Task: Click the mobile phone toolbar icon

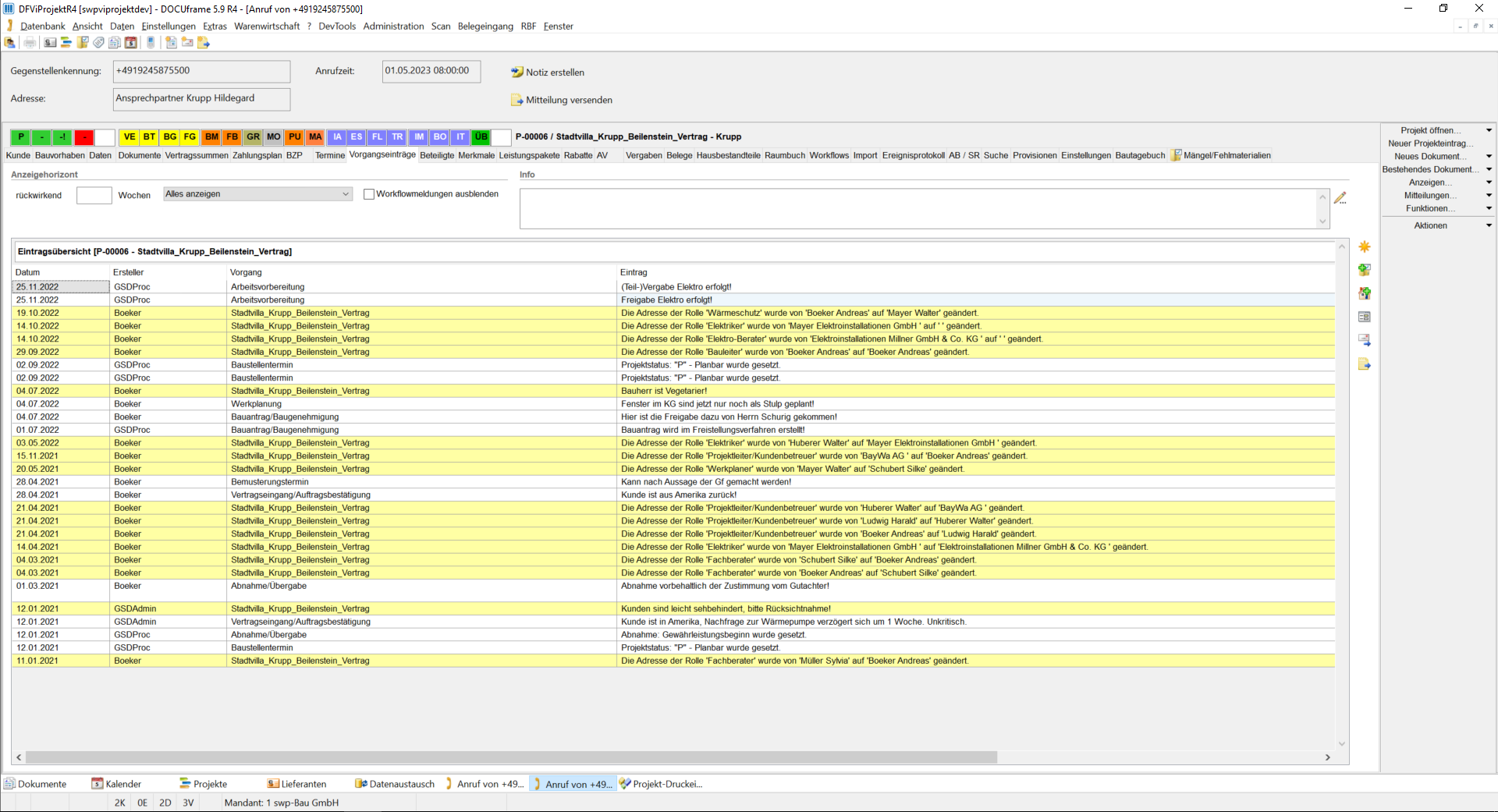Action: pyautogui.click(x=151, y=42)
